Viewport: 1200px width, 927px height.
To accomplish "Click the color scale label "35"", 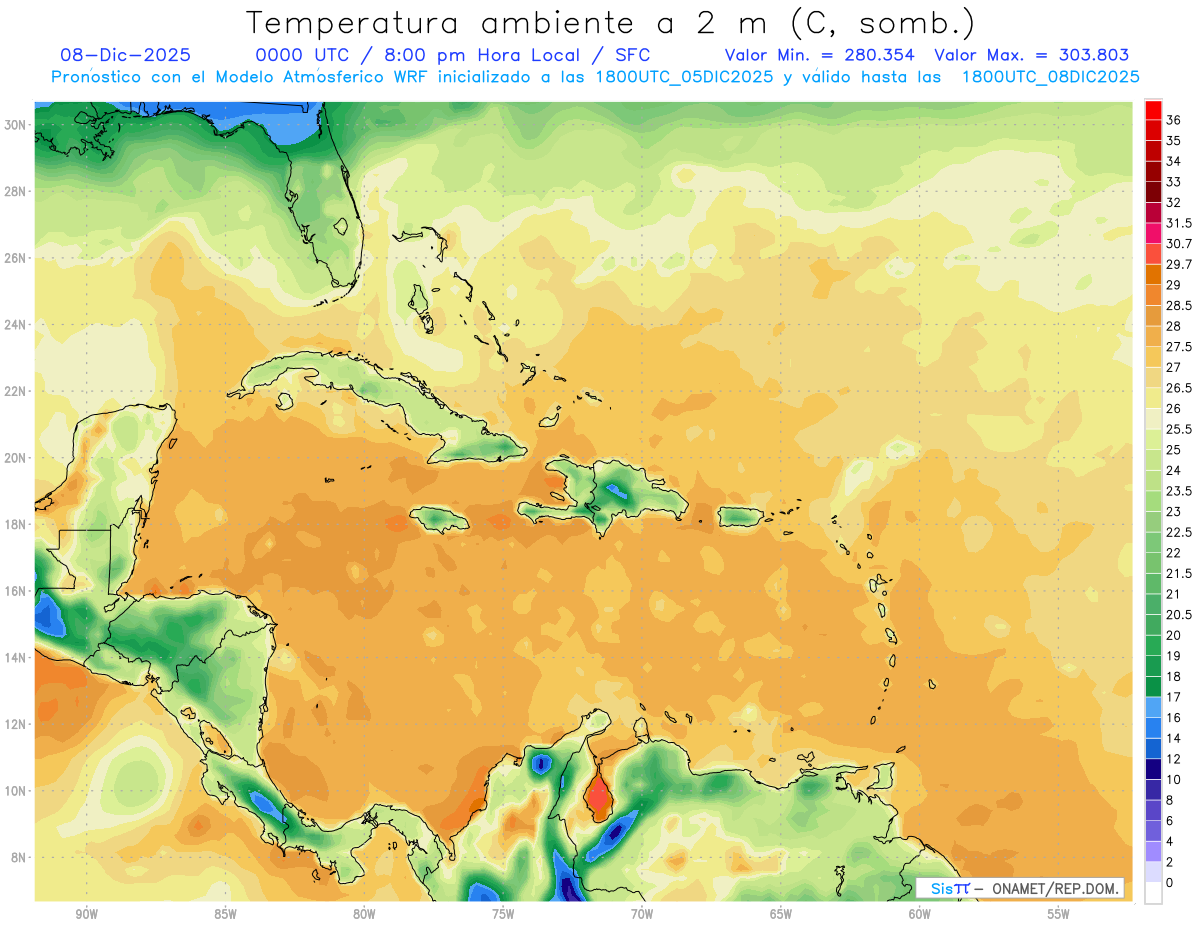I will pos(1173,140).
